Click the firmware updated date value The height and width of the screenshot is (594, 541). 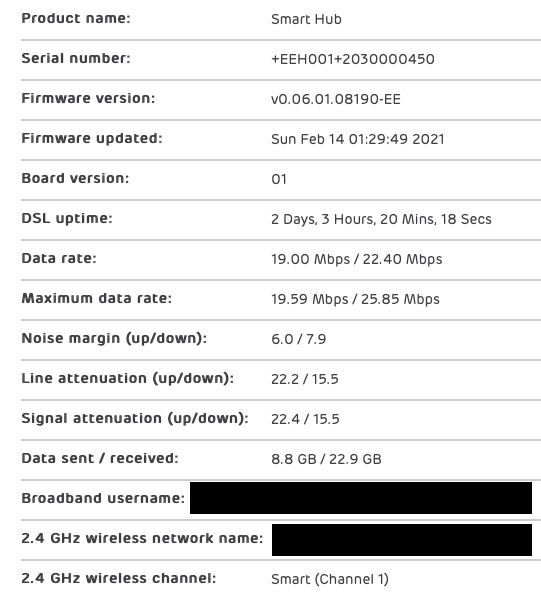(358, 139)
